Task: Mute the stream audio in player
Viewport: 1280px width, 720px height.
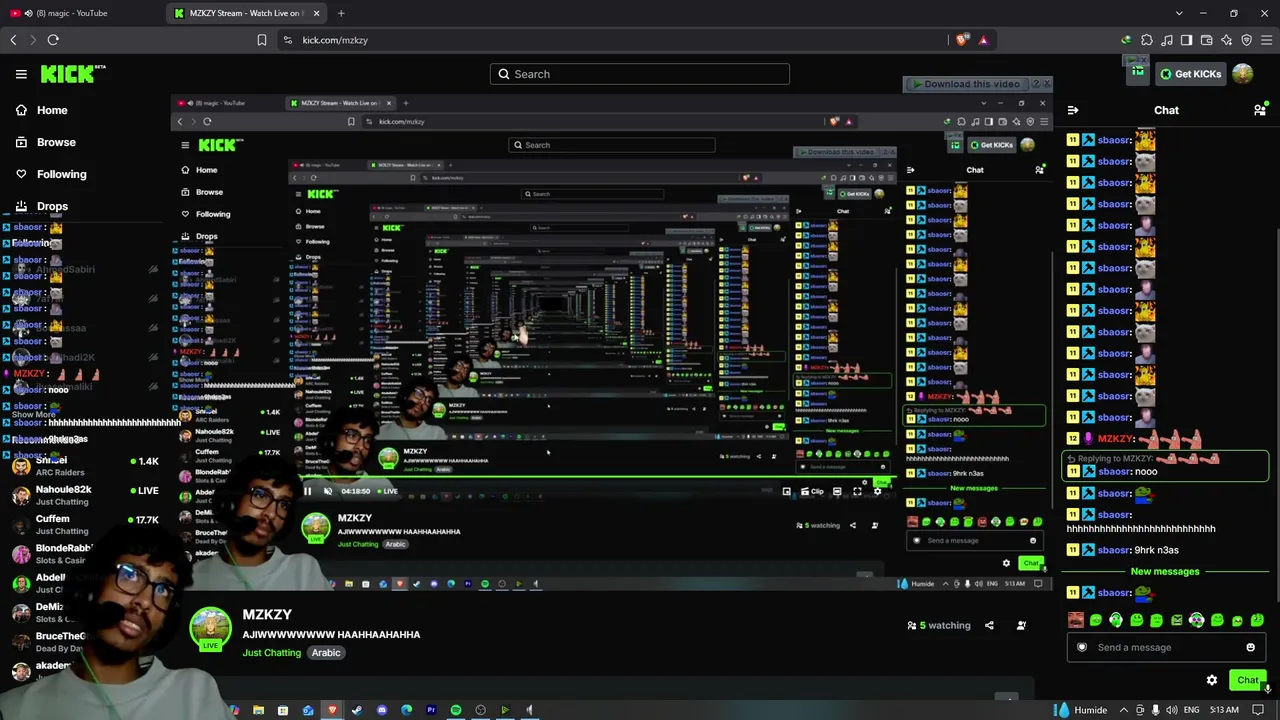Action: tap(328, 491)
